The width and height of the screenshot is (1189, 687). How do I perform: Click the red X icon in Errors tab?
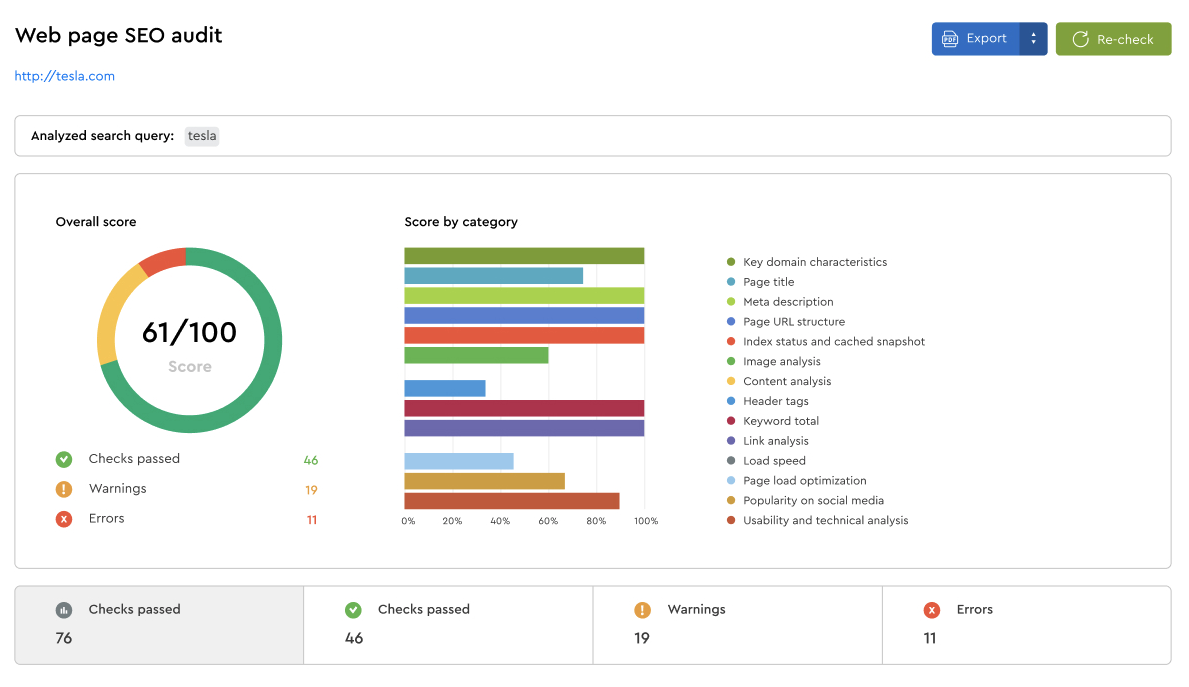[932, 610]
